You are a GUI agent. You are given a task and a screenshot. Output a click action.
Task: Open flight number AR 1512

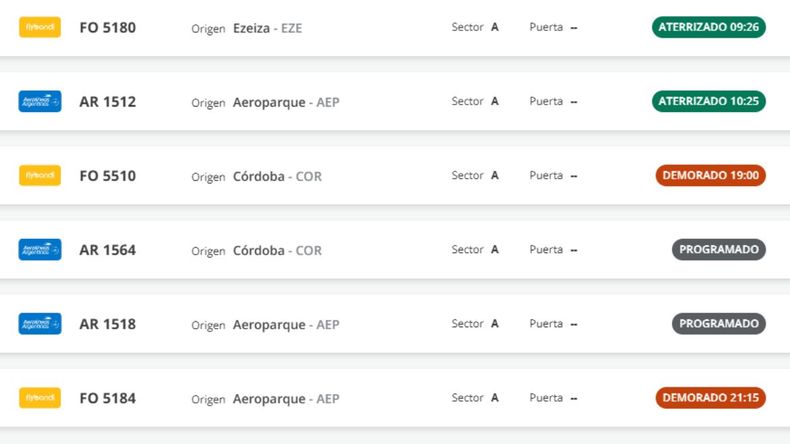tap(107, 102)
